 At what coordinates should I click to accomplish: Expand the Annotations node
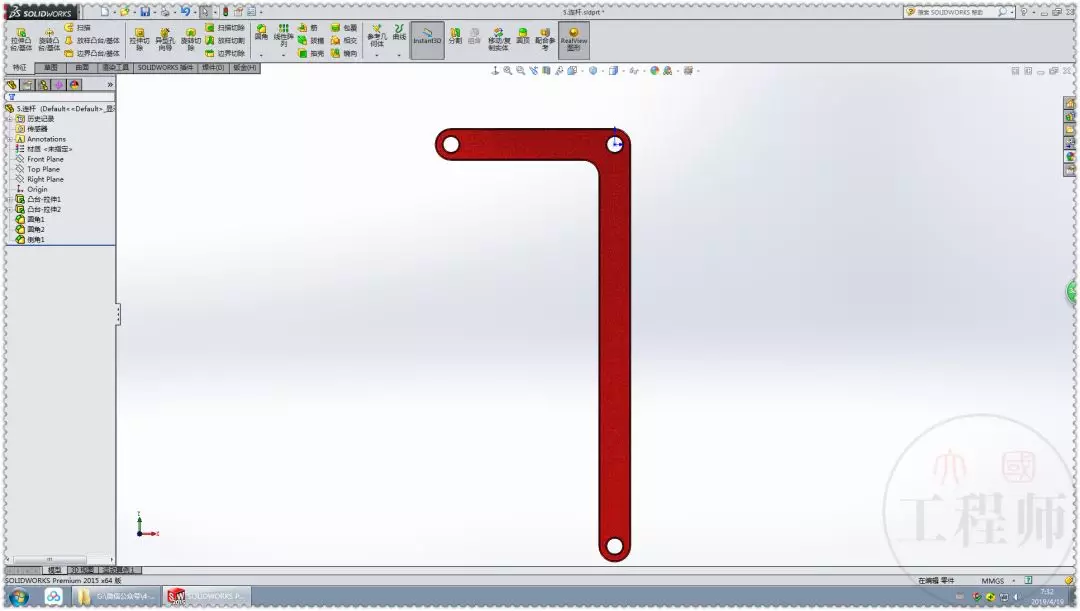pyautogui.click(x=10, y=139)
